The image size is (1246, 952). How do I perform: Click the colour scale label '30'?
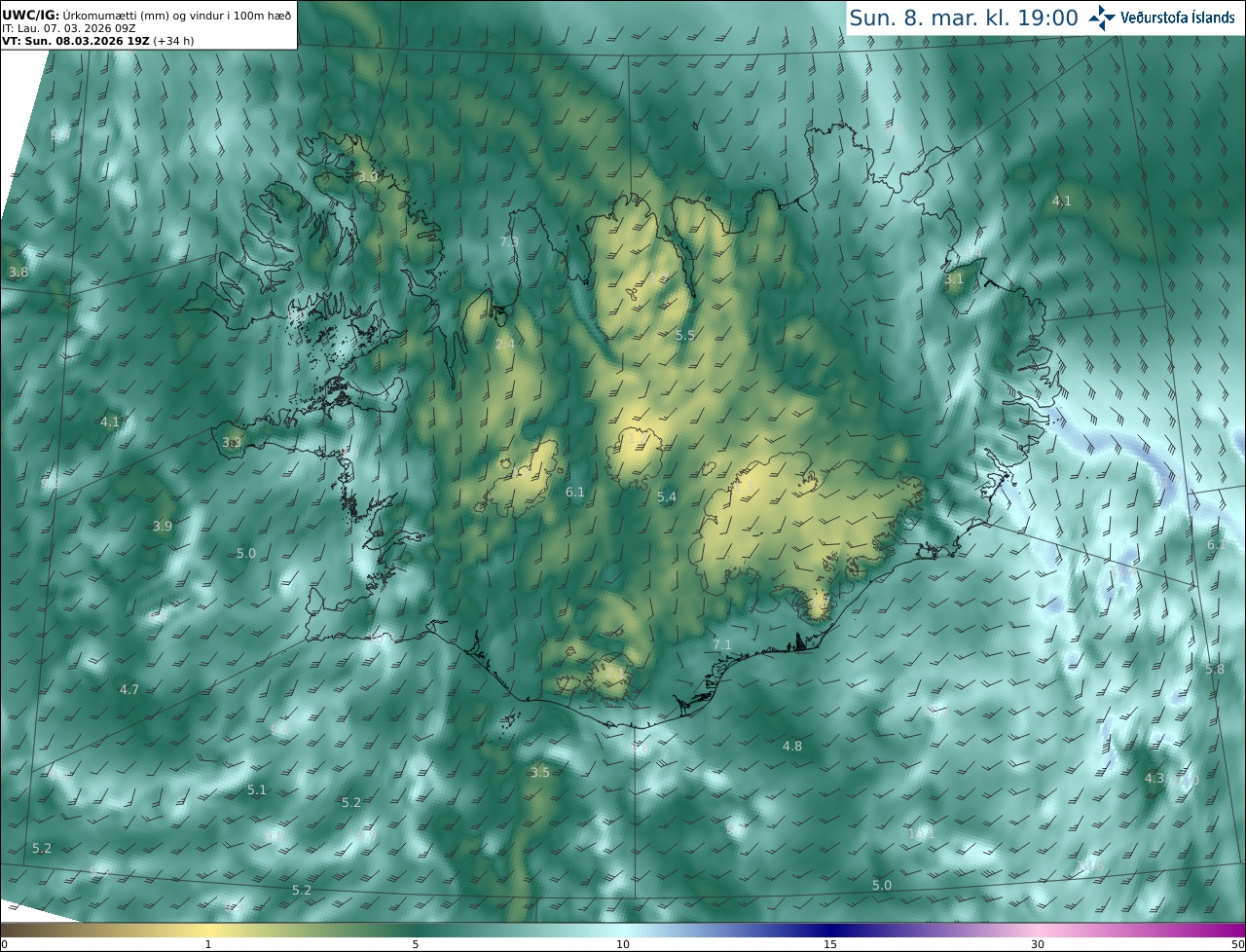tap(1038, 944)
